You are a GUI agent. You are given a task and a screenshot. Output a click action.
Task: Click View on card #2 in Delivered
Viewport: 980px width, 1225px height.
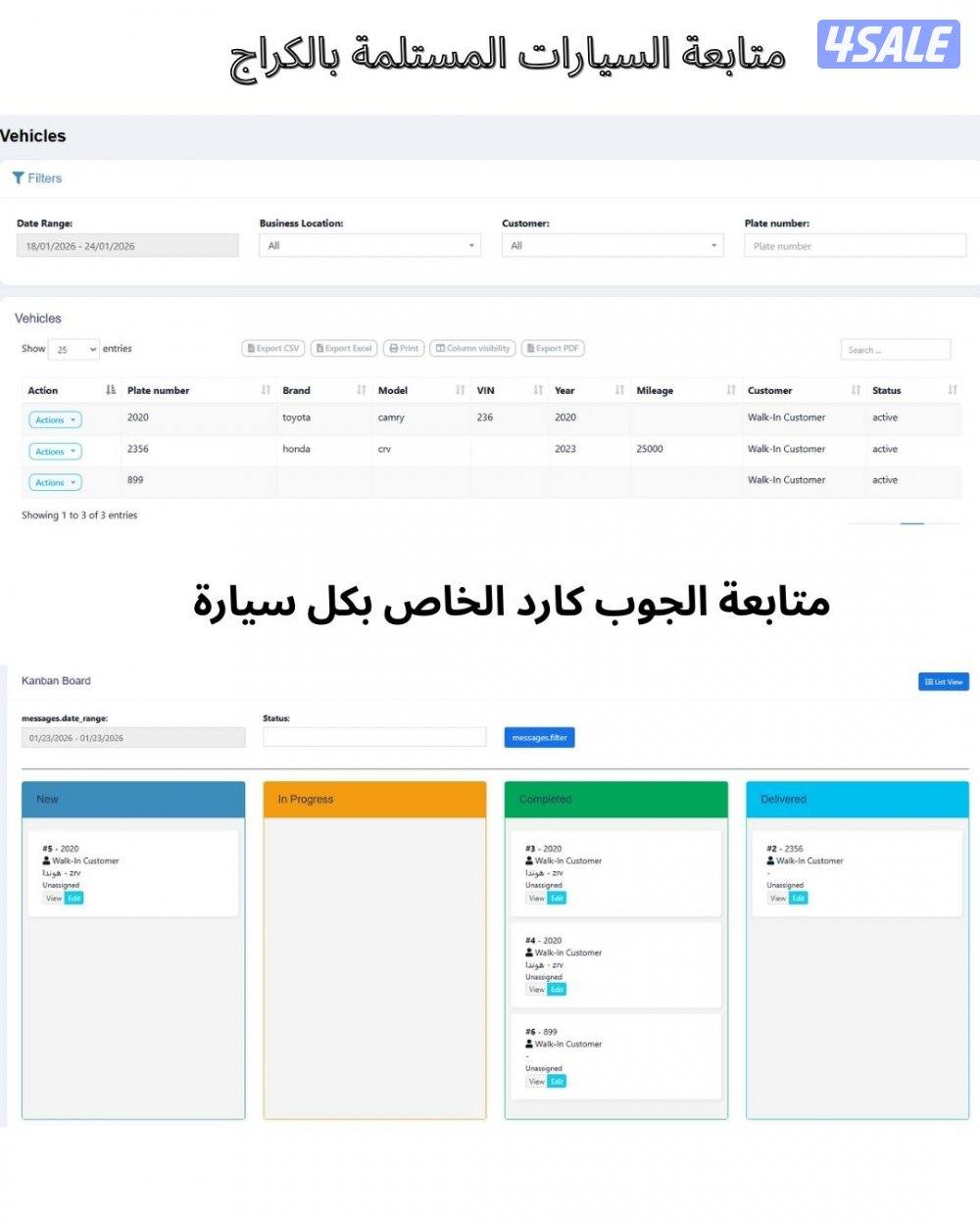[x=777, y=897]
